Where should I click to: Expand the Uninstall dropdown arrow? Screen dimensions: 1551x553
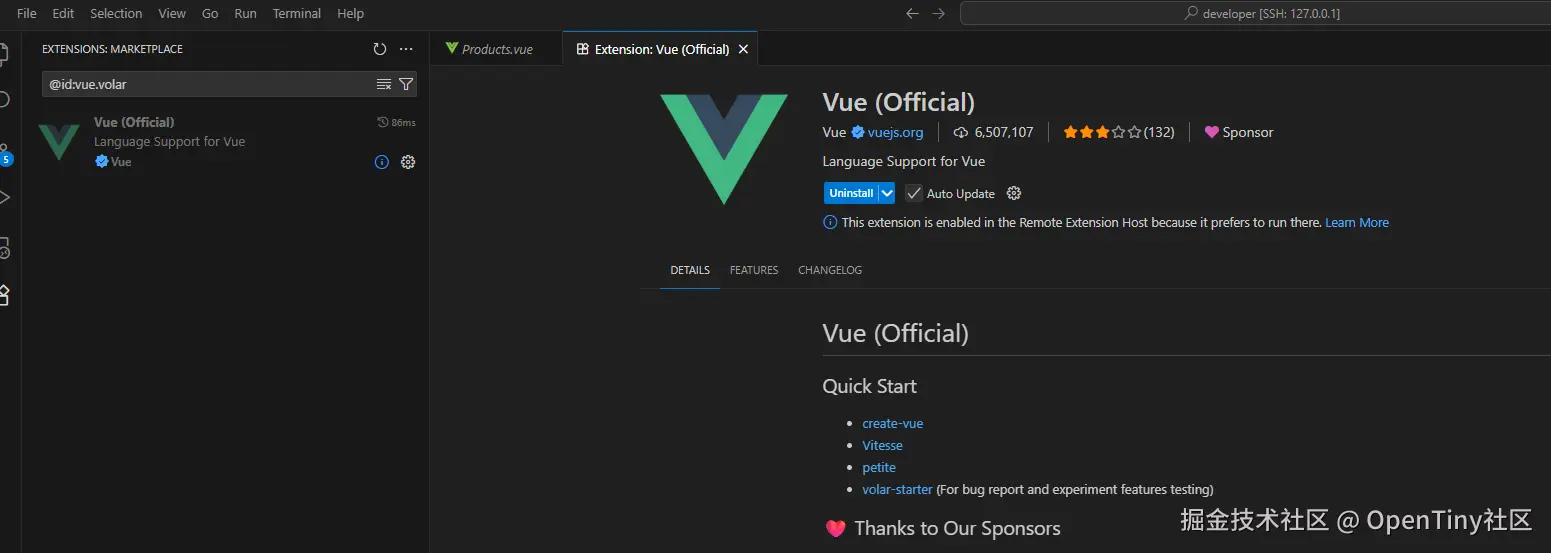coord(887,193)
